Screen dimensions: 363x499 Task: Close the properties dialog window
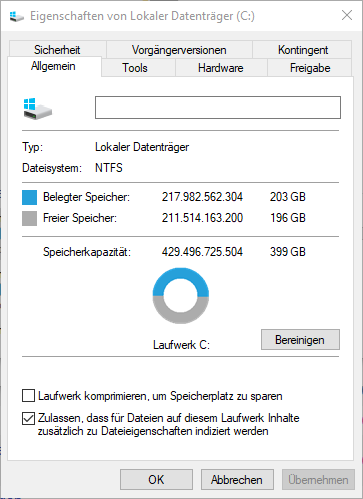coord(347,15)
